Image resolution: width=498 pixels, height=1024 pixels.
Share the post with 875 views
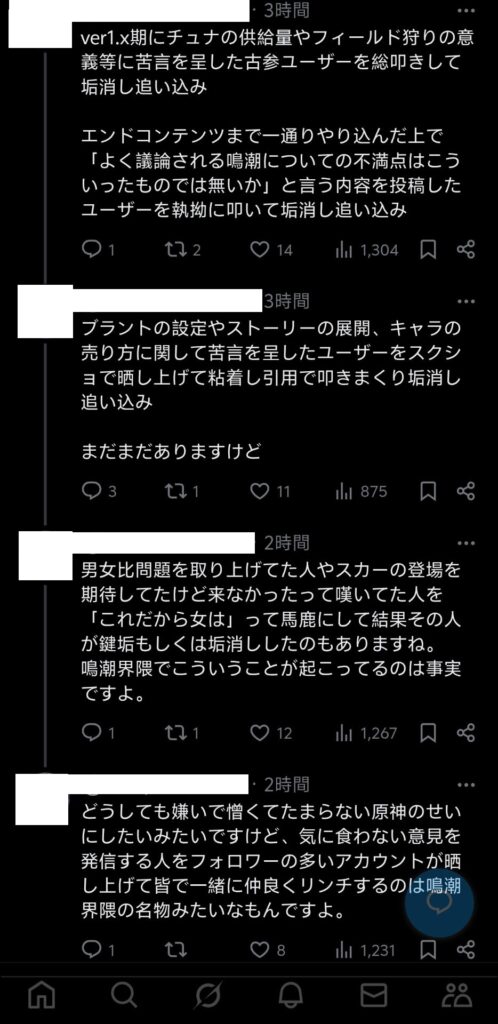465,491
